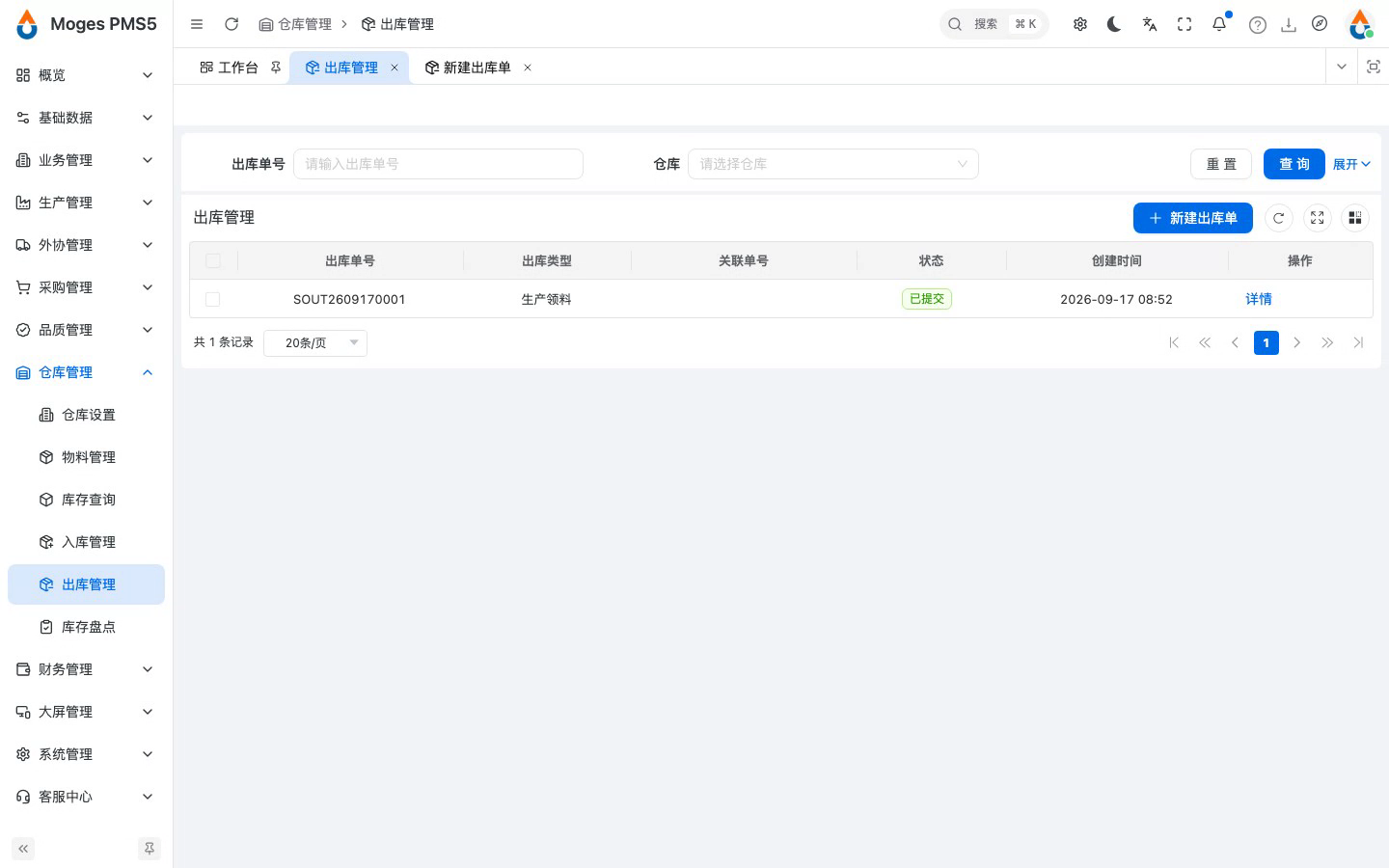Screen dimensions: 1389x868
Task: Click the 新建出库单 button
Action: 1193,218
